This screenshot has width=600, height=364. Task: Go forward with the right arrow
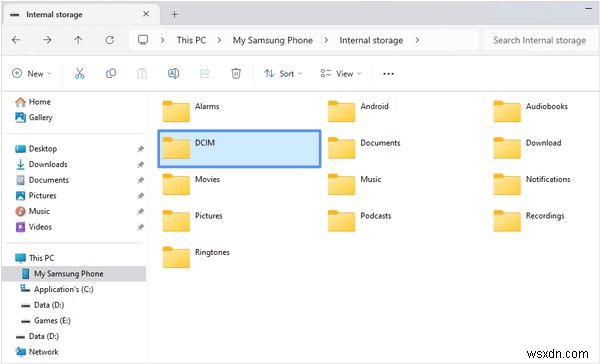pyautogui.click(x=47, y=40)
